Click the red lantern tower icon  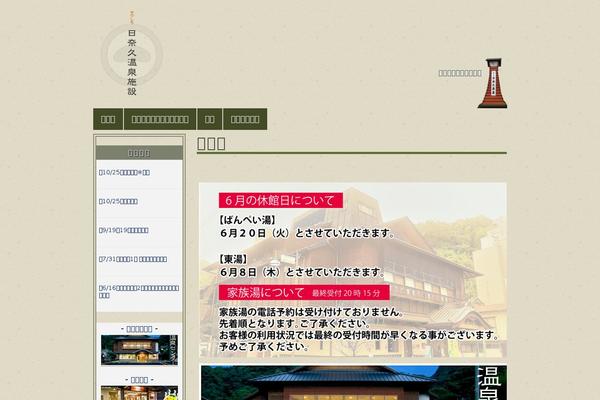(493, 83)
